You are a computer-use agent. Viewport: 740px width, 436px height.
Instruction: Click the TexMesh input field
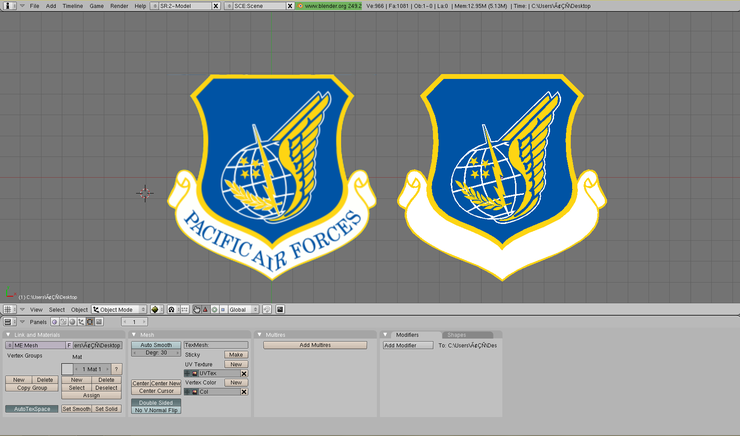point(216,345)
